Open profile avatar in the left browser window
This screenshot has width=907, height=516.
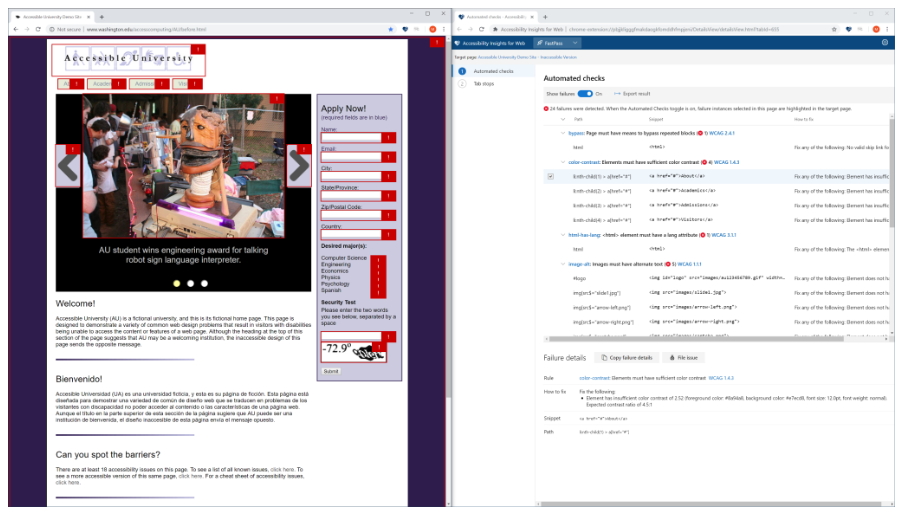click(432, 29)
